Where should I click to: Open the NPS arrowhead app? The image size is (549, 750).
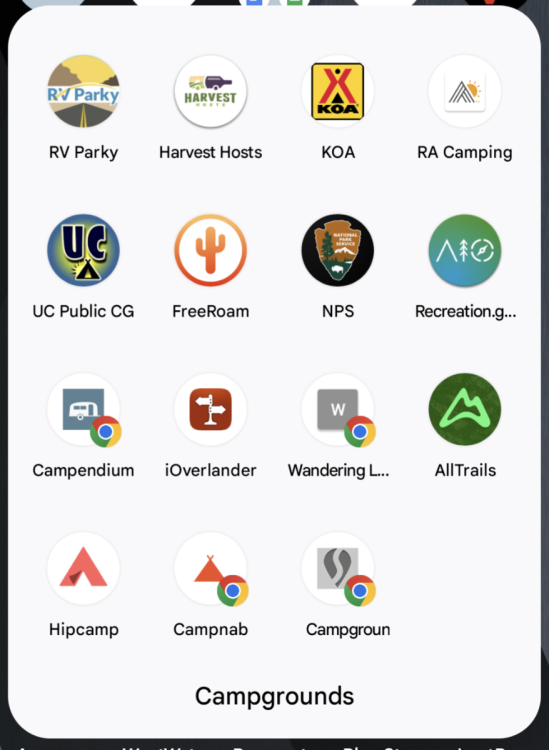click(x=338, y=250)
